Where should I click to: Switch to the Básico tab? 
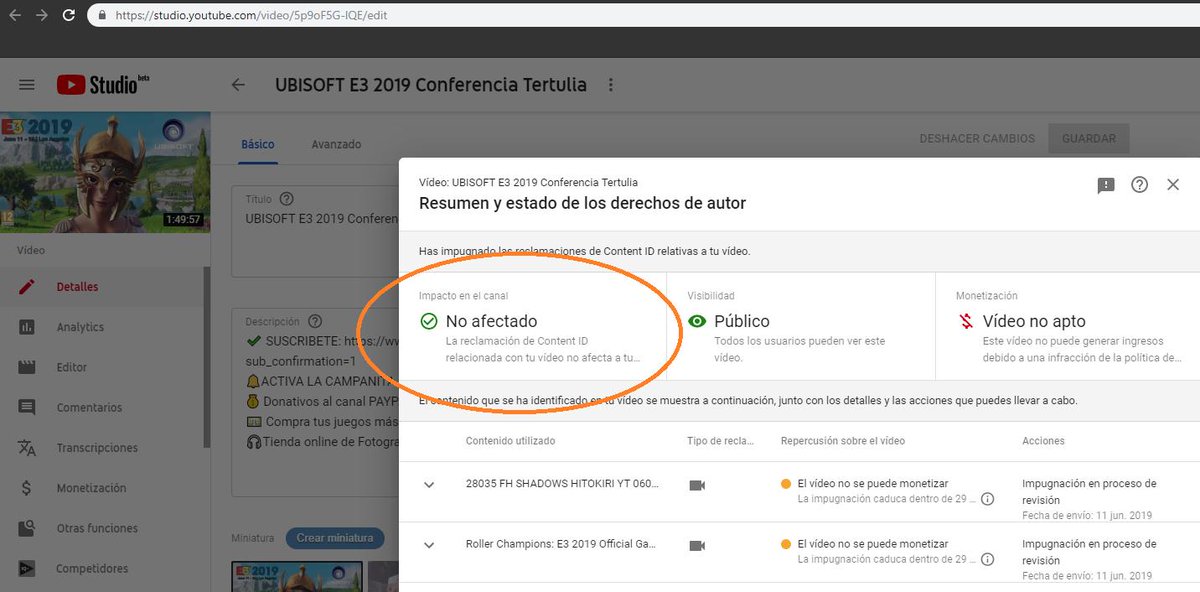pyautogui.click(x=258, y=144)
